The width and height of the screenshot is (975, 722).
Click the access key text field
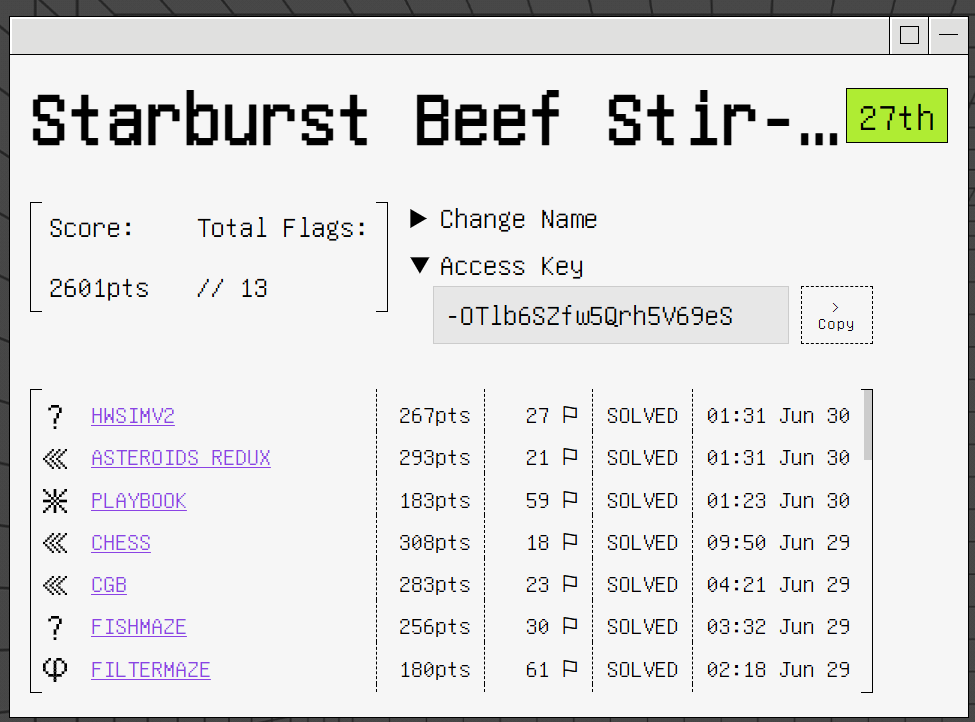(611, 315)
